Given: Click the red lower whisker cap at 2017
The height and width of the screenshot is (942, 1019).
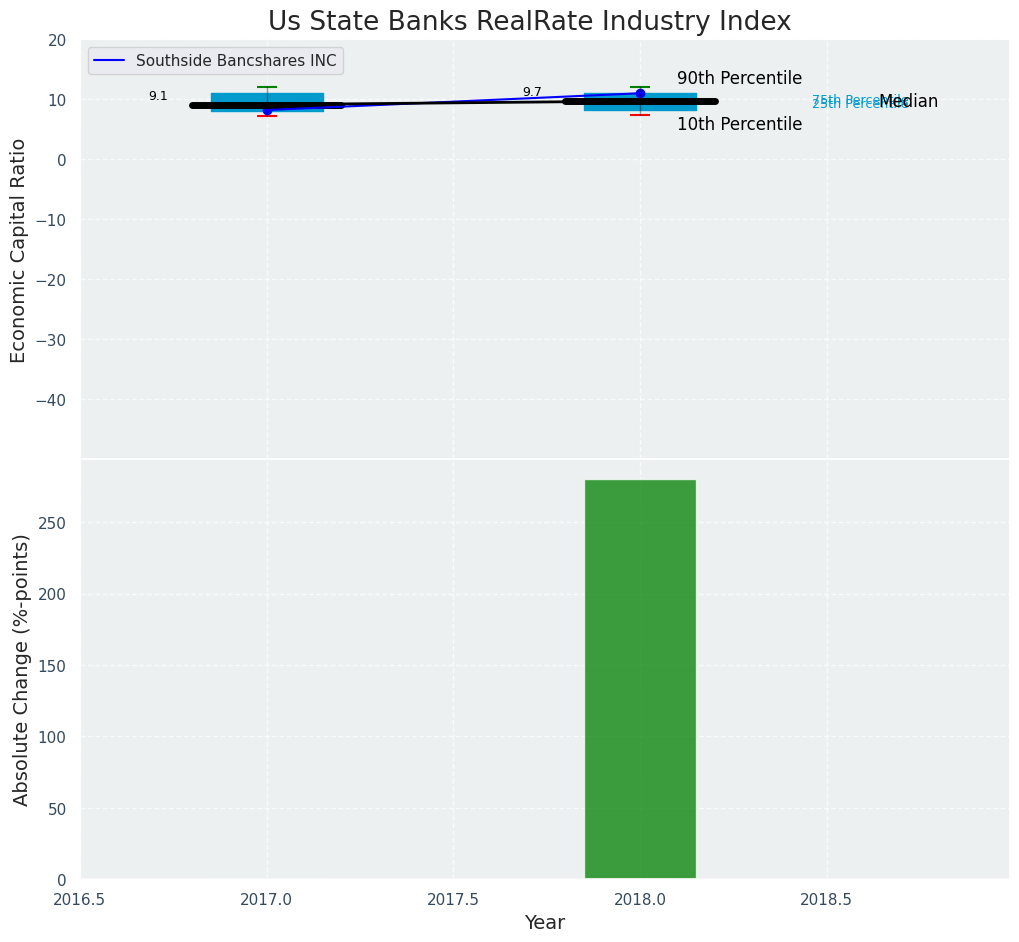Looking at the screenshot, I should tap(267, 116).
